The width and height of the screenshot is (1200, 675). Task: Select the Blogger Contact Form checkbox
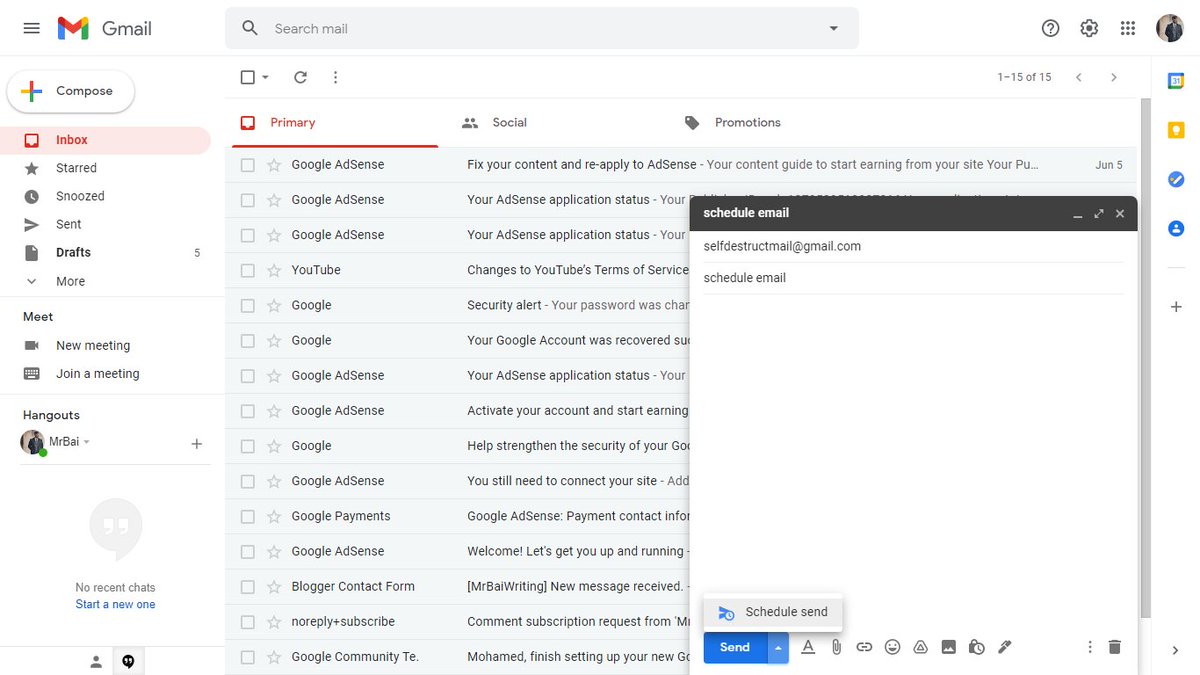[x=248, y=587]
